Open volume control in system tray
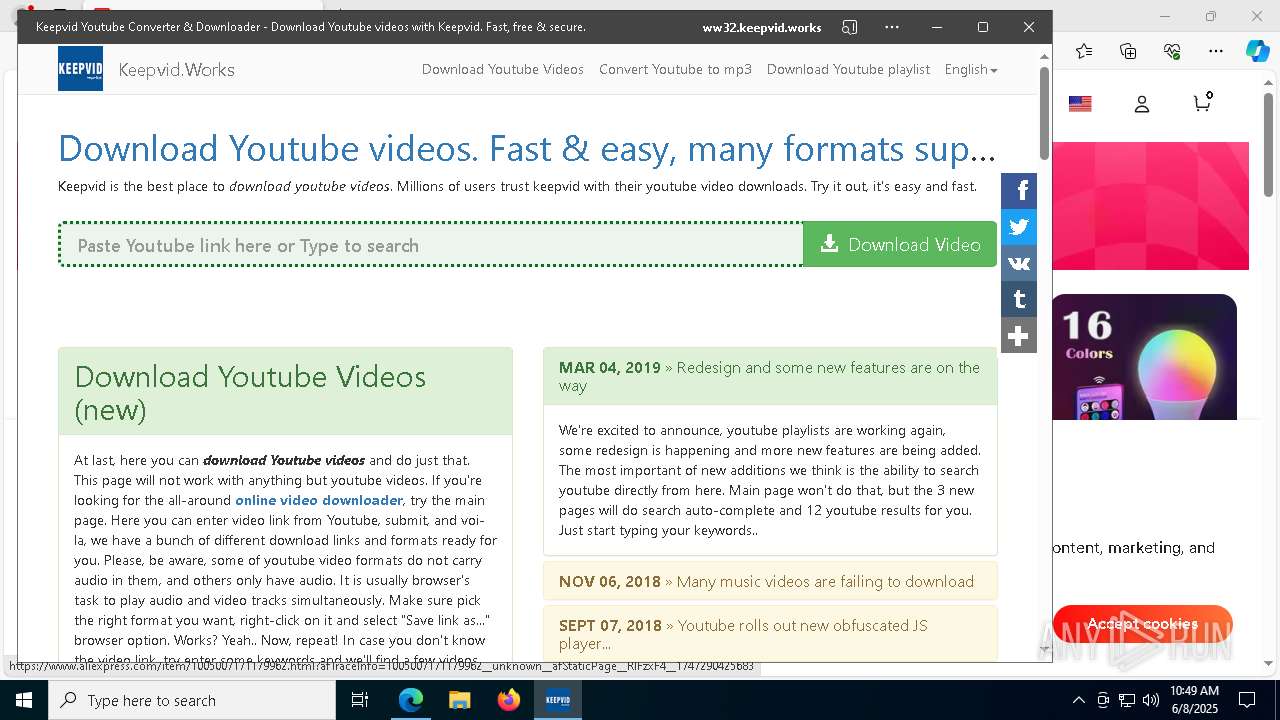 pyautogui.click(x=1151, y=700)
